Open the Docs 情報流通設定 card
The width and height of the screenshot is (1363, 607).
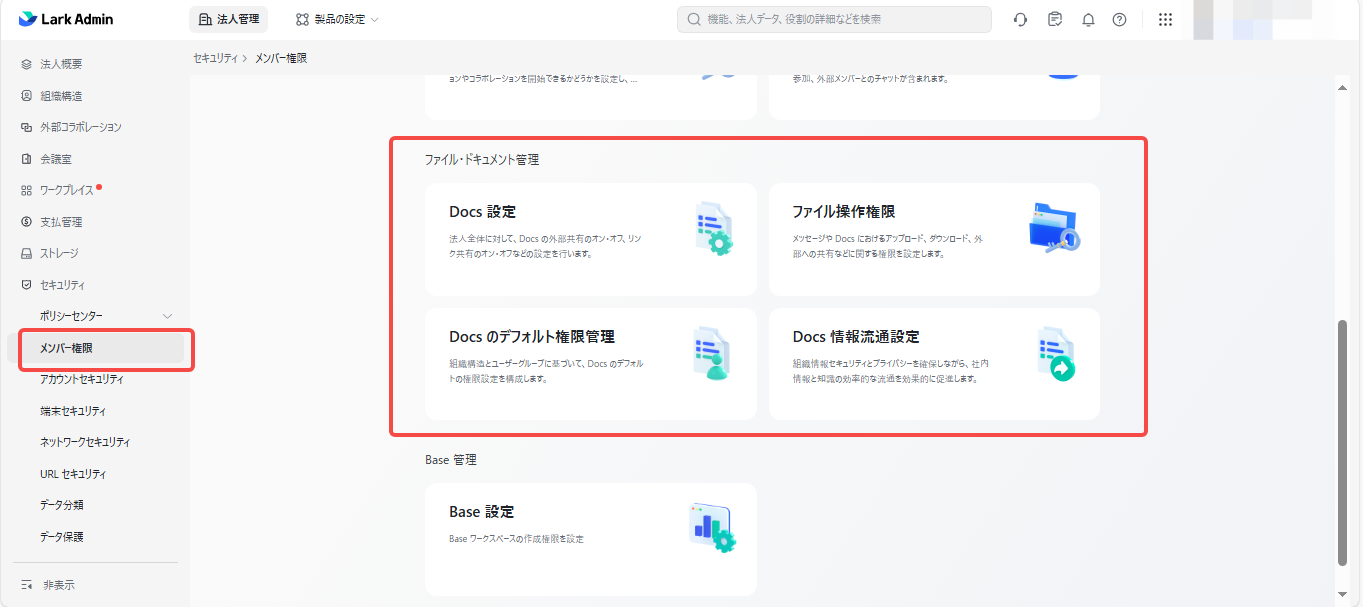[934, 364]
